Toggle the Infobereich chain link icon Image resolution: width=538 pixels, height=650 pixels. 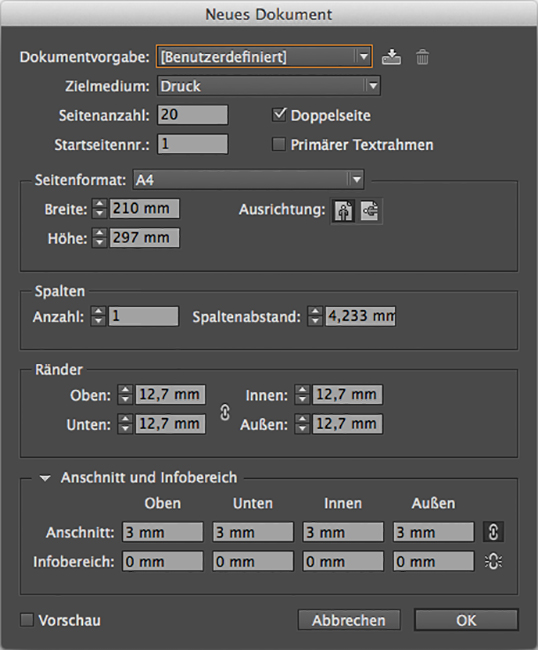pos(493,562)
